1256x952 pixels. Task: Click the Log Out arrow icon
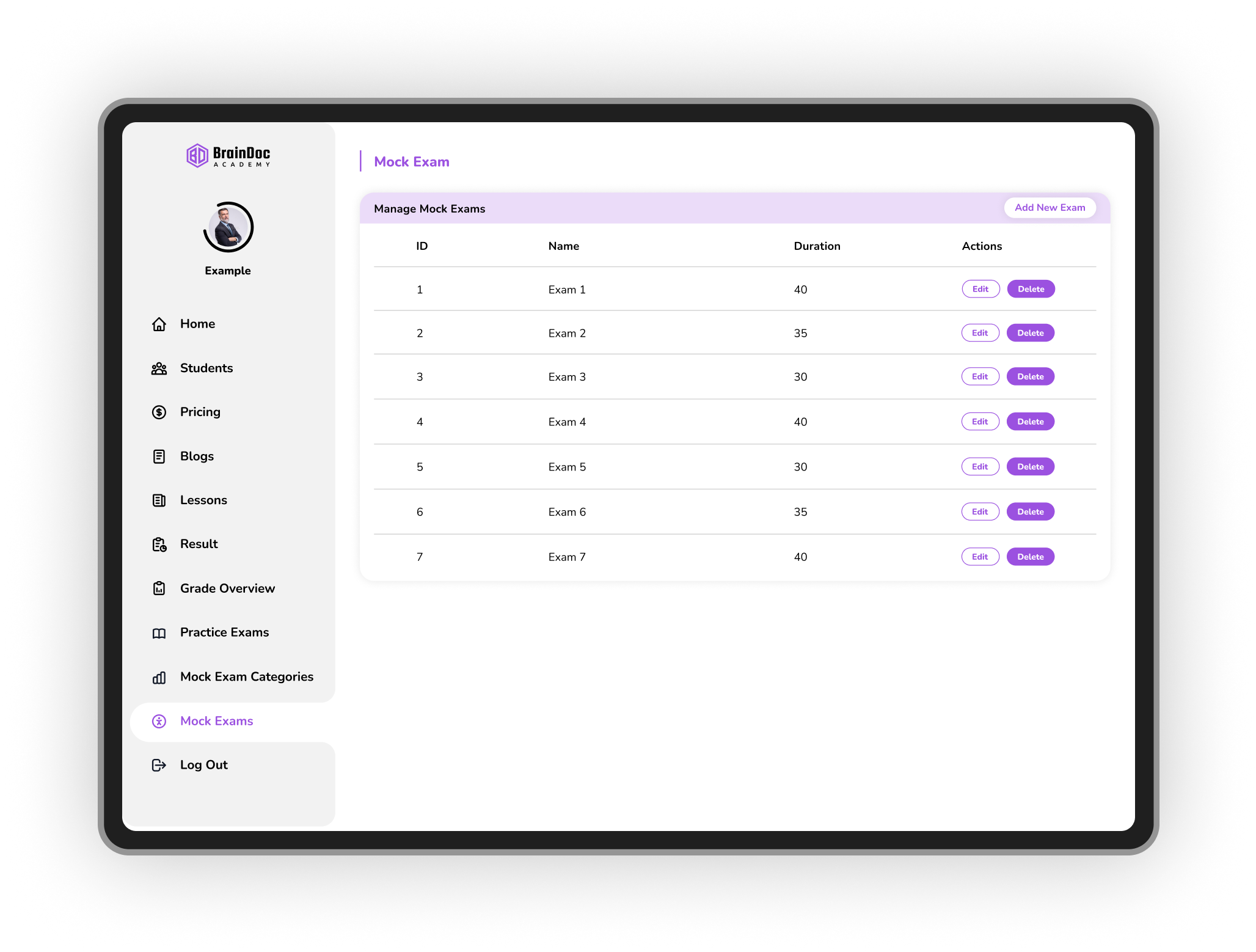pos(159,765)
